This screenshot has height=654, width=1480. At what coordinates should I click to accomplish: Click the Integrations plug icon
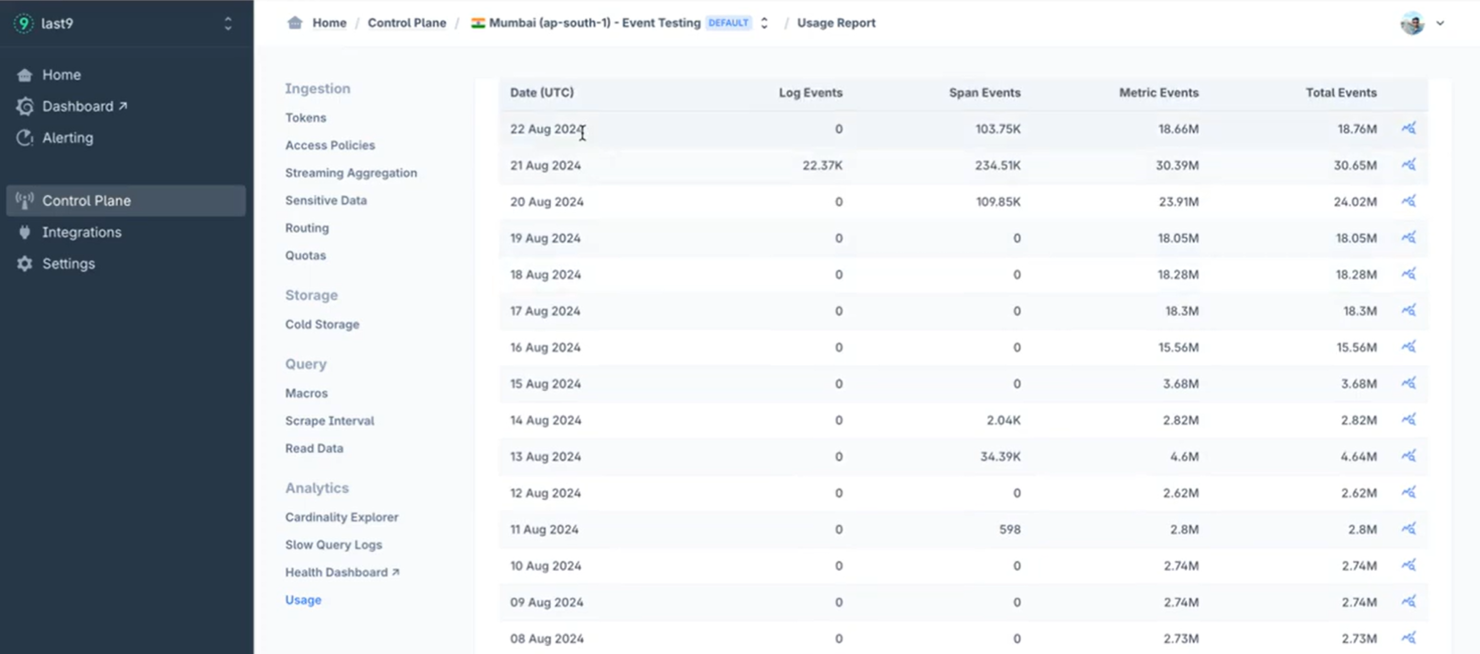(25, 232)
